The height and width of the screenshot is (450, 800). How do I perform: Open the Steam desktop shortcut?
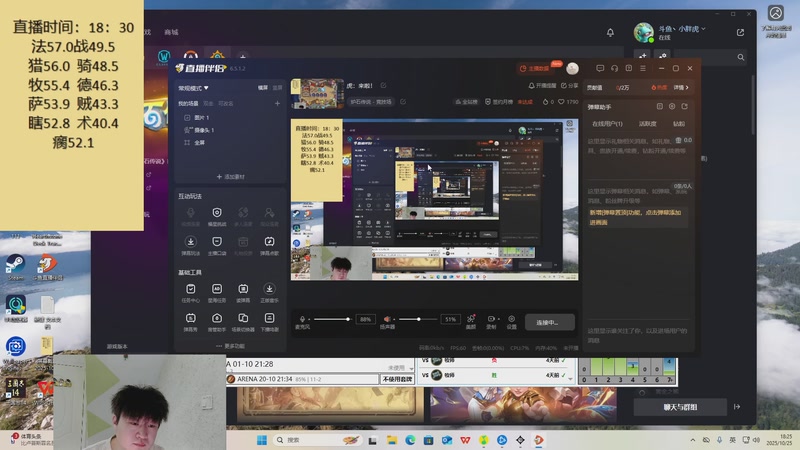tap(15, 267)
